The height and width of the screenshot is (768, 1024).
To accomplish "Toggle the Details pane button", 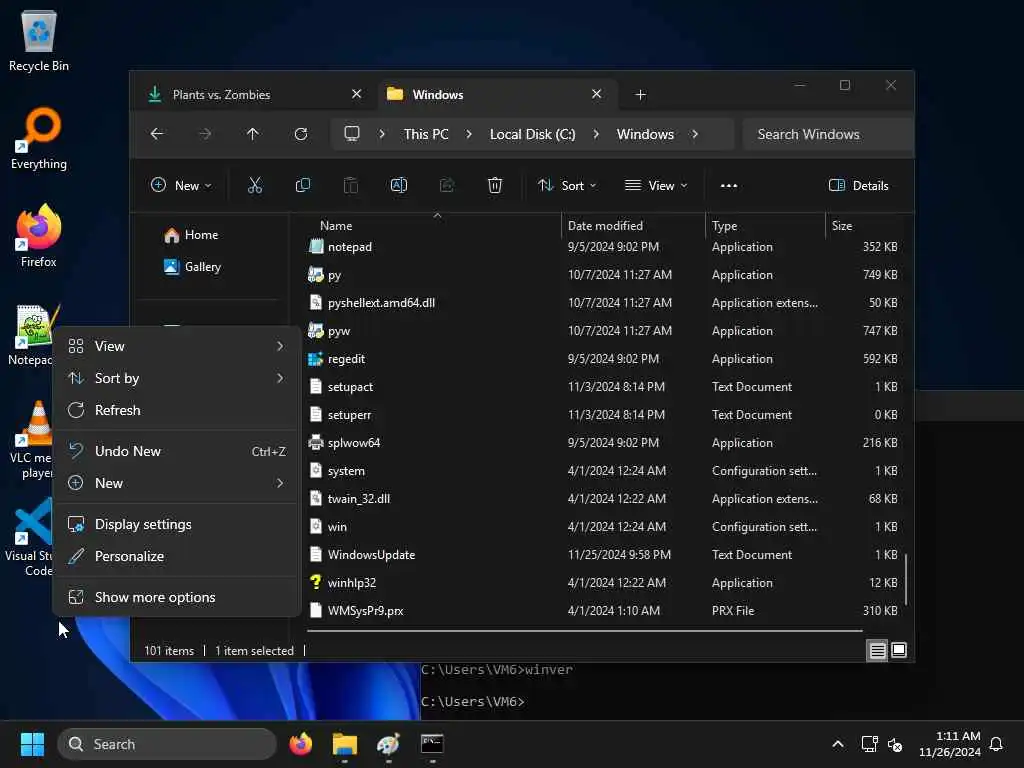I will (858, 185).
